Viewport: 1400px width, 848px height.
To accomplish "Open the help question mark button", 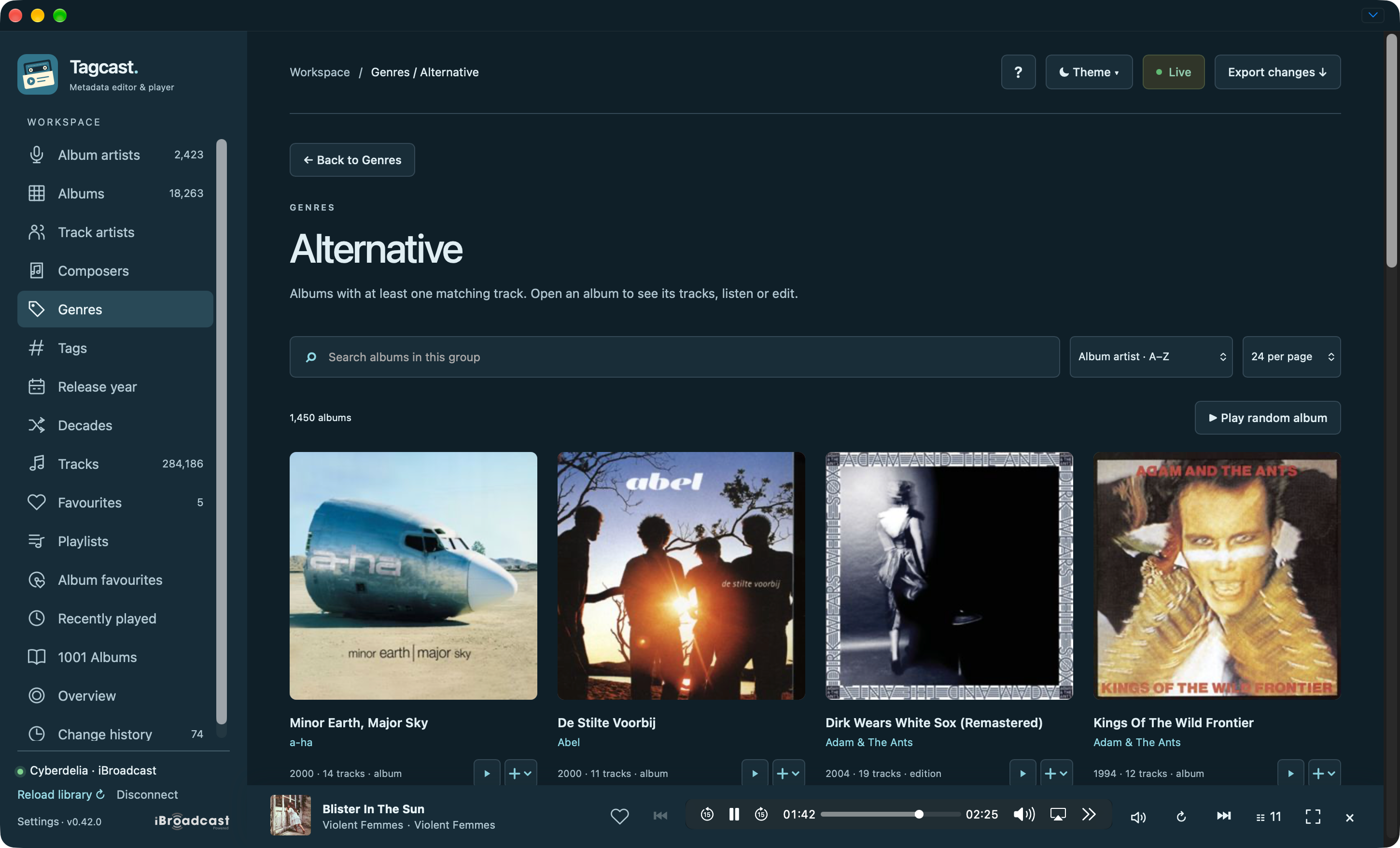I will click(x=1018, y=72).
